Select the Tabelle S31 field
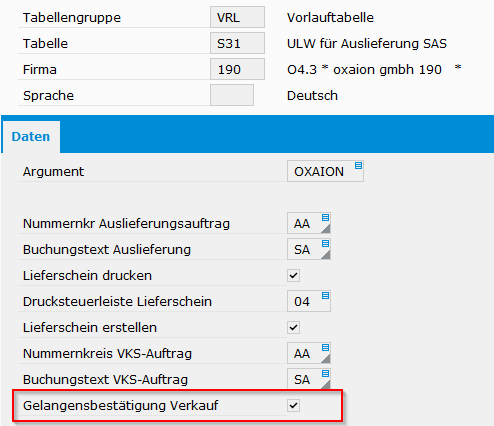Image resolution: width=494 pixels, height=426 pixels. [x=237, y=43]
